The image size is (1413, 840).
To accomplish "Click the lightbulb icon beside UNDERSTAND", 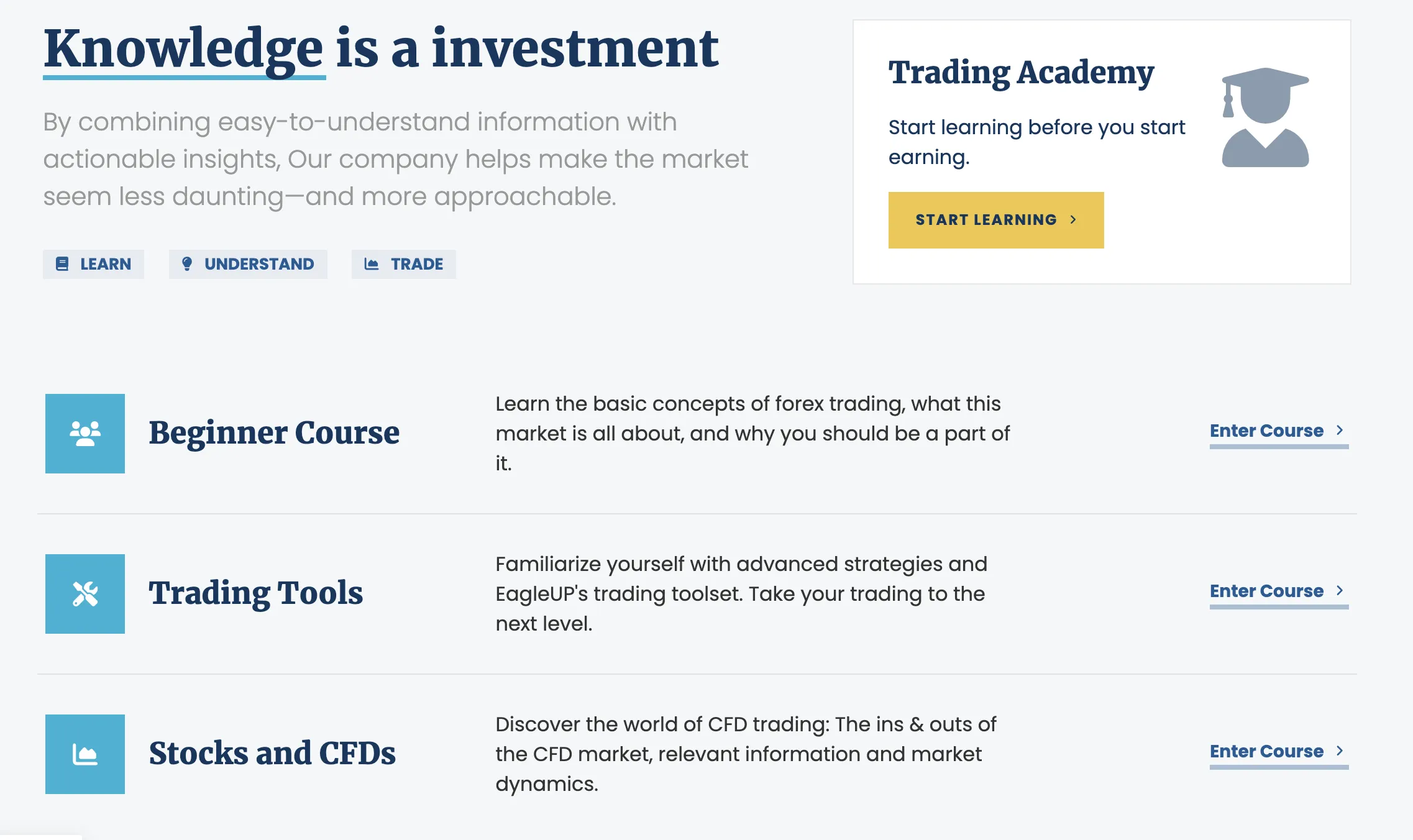I will tap(186, 264).
